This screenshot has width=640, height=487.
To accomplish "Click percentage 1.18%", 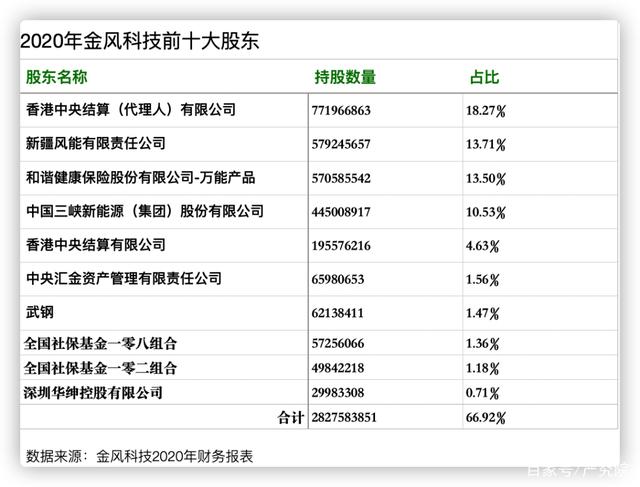I will coord(482,368).
